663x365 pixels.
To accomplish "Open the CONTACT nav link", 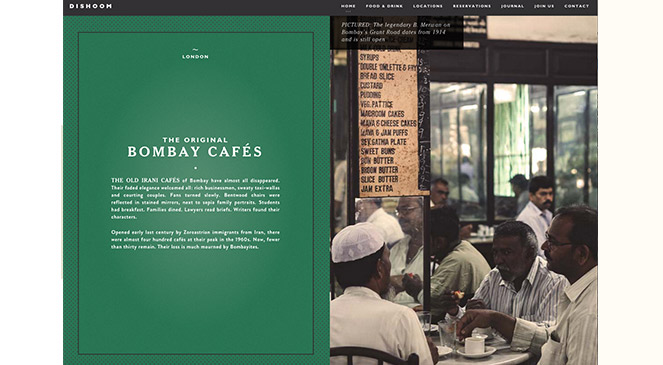I will 576,6.
